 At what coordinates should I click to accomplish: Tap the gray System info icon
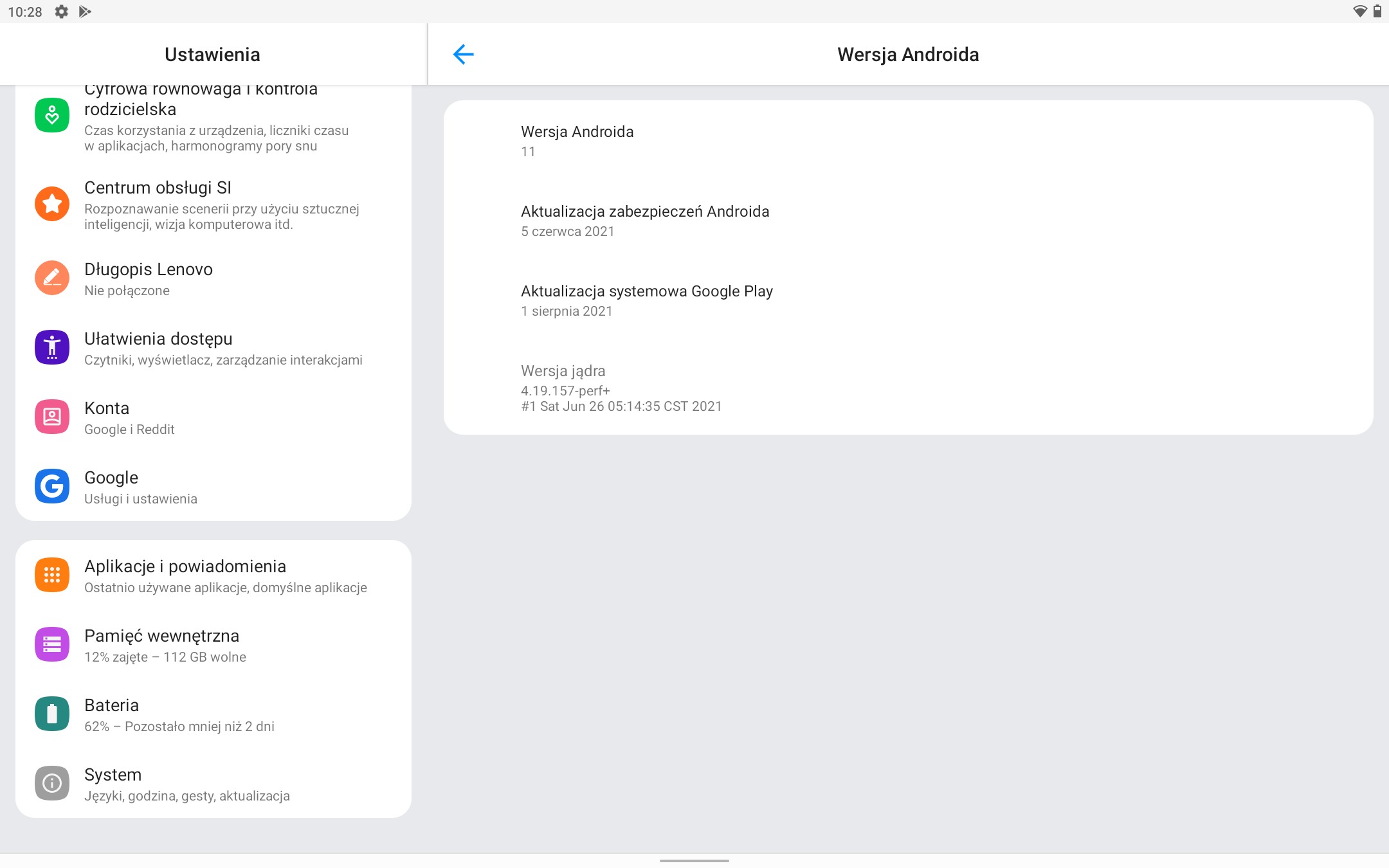pyautogui.click(x=52, y=783)
